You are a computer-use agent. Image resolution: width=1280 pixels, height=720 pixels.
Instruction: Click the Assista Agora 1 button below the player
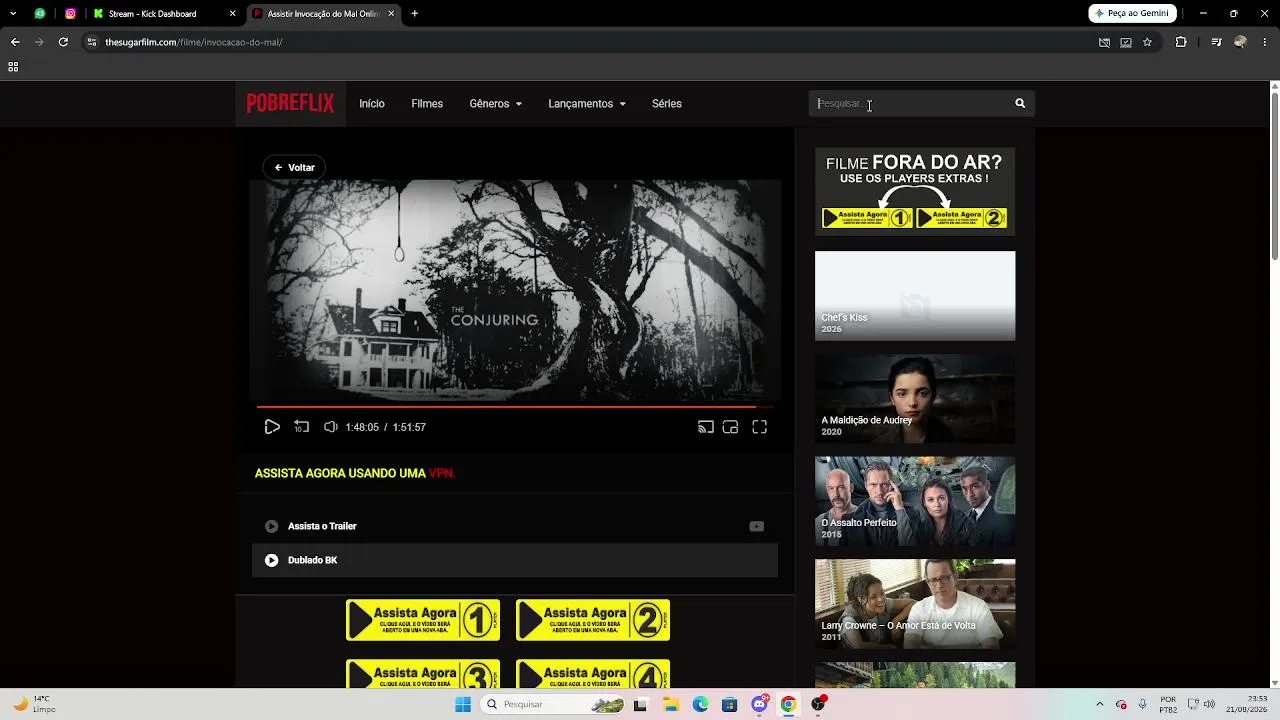pos(423,620)
